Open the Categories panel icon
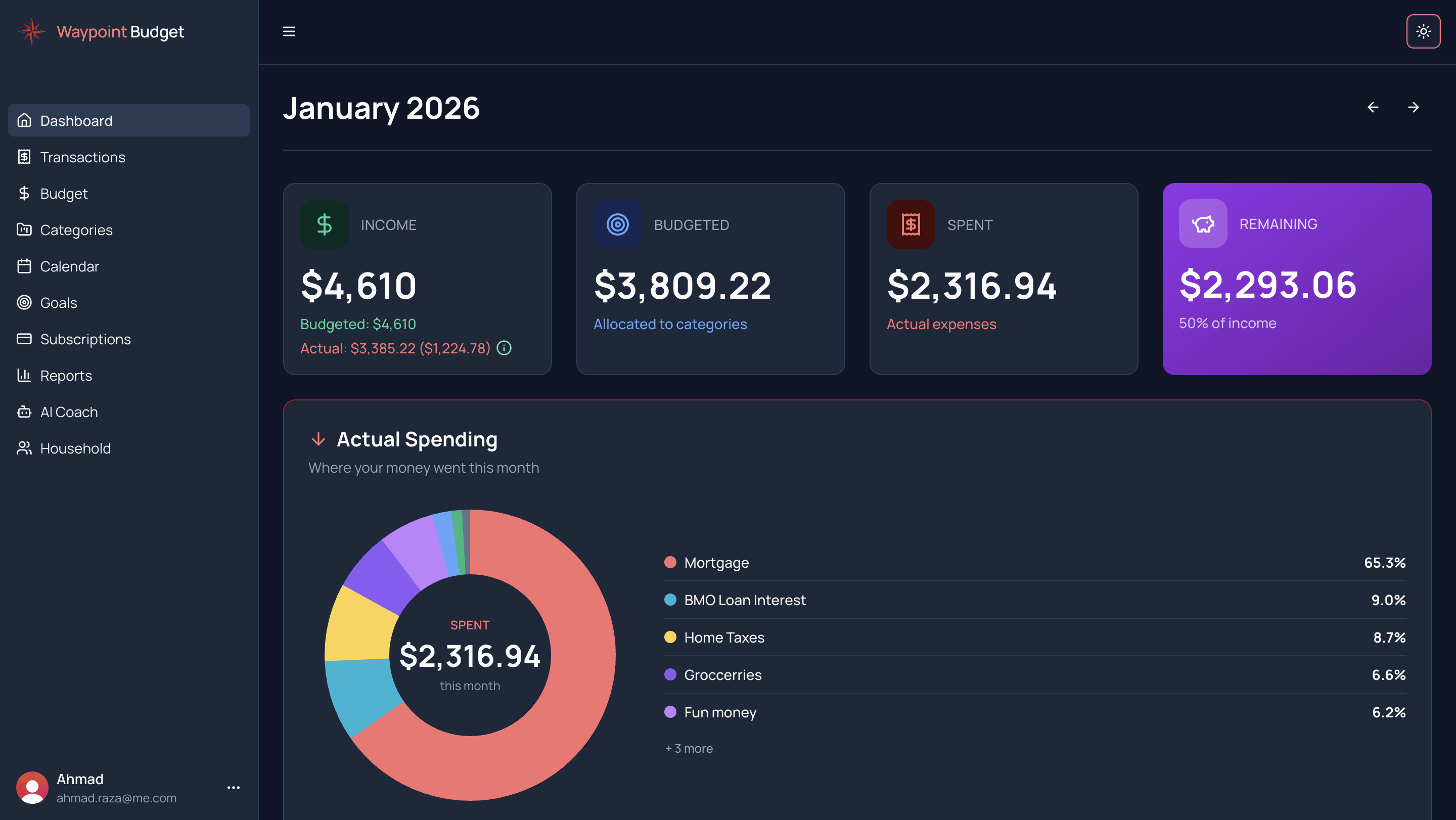This screenshot has width=1456, height=820. pyautogui.click(x=24, y=230)
